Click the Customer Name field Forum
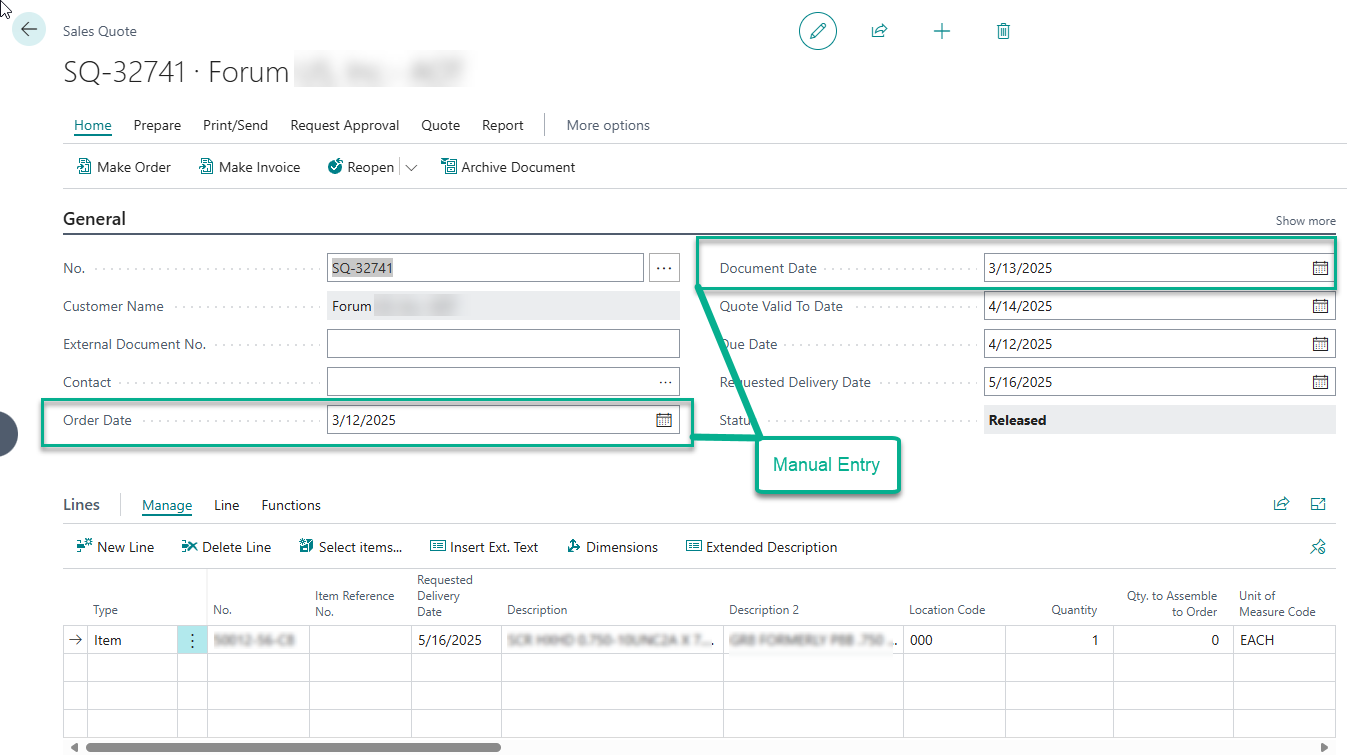 coord(503,306)
